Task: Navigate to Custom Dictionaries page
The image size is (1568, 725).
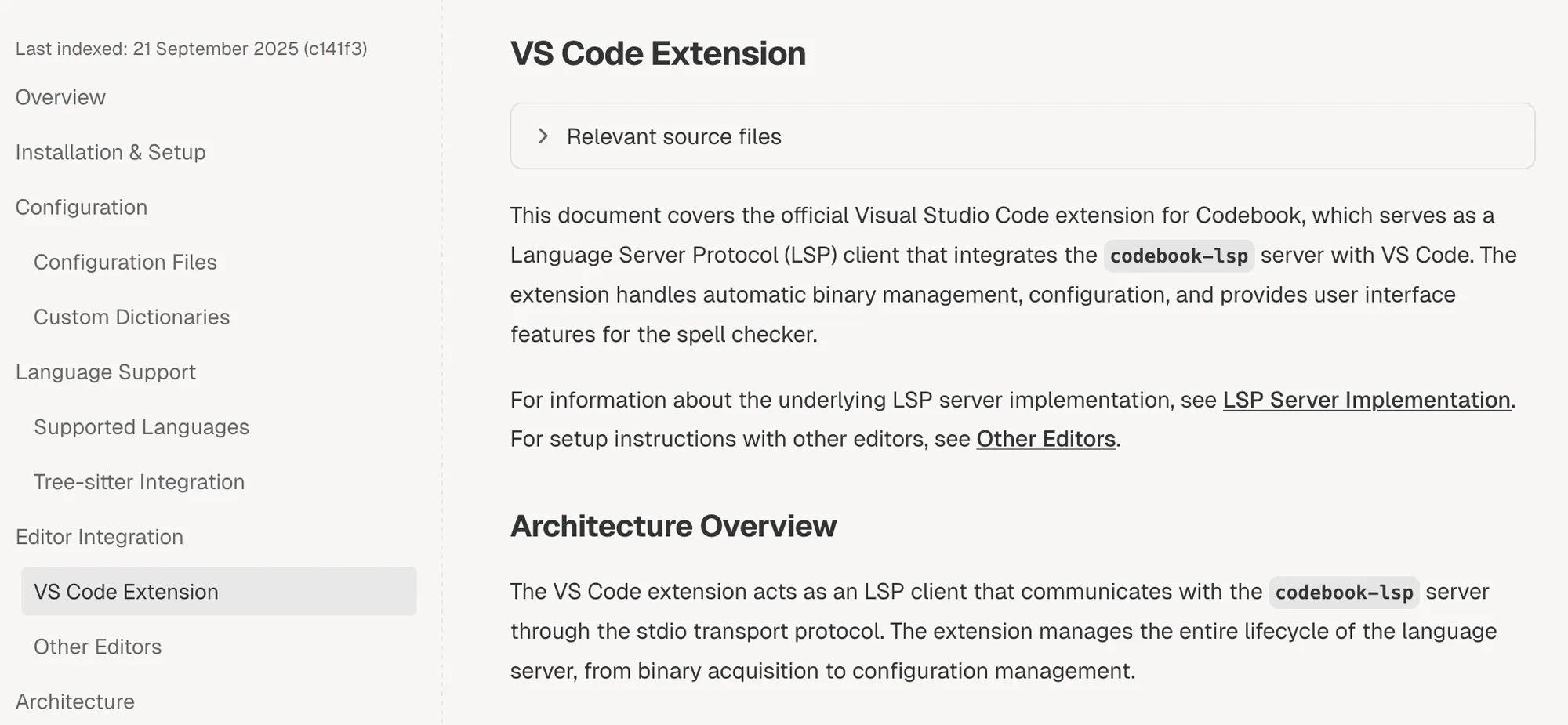Action: tap(132, 317)
